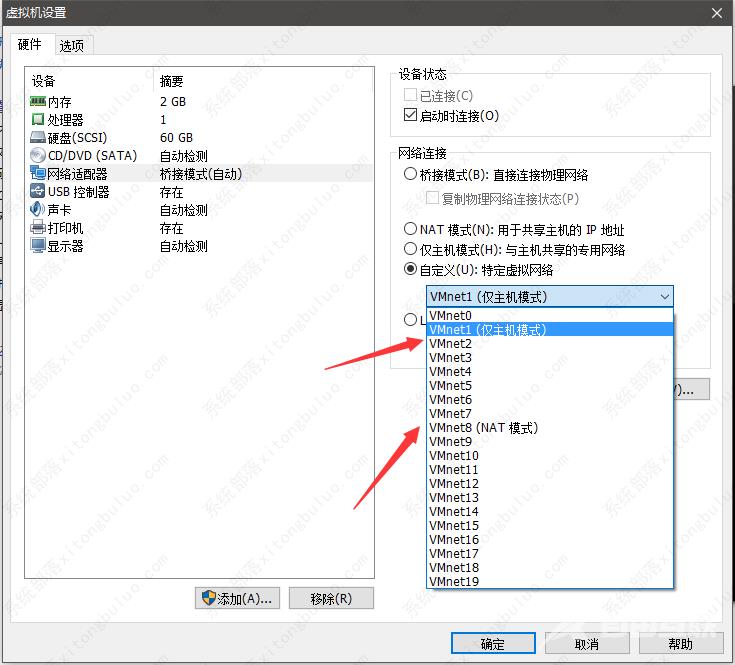
Task: Click the monitor icon beside 显示器
Action: pyautogui.click(x=38, y=246)
